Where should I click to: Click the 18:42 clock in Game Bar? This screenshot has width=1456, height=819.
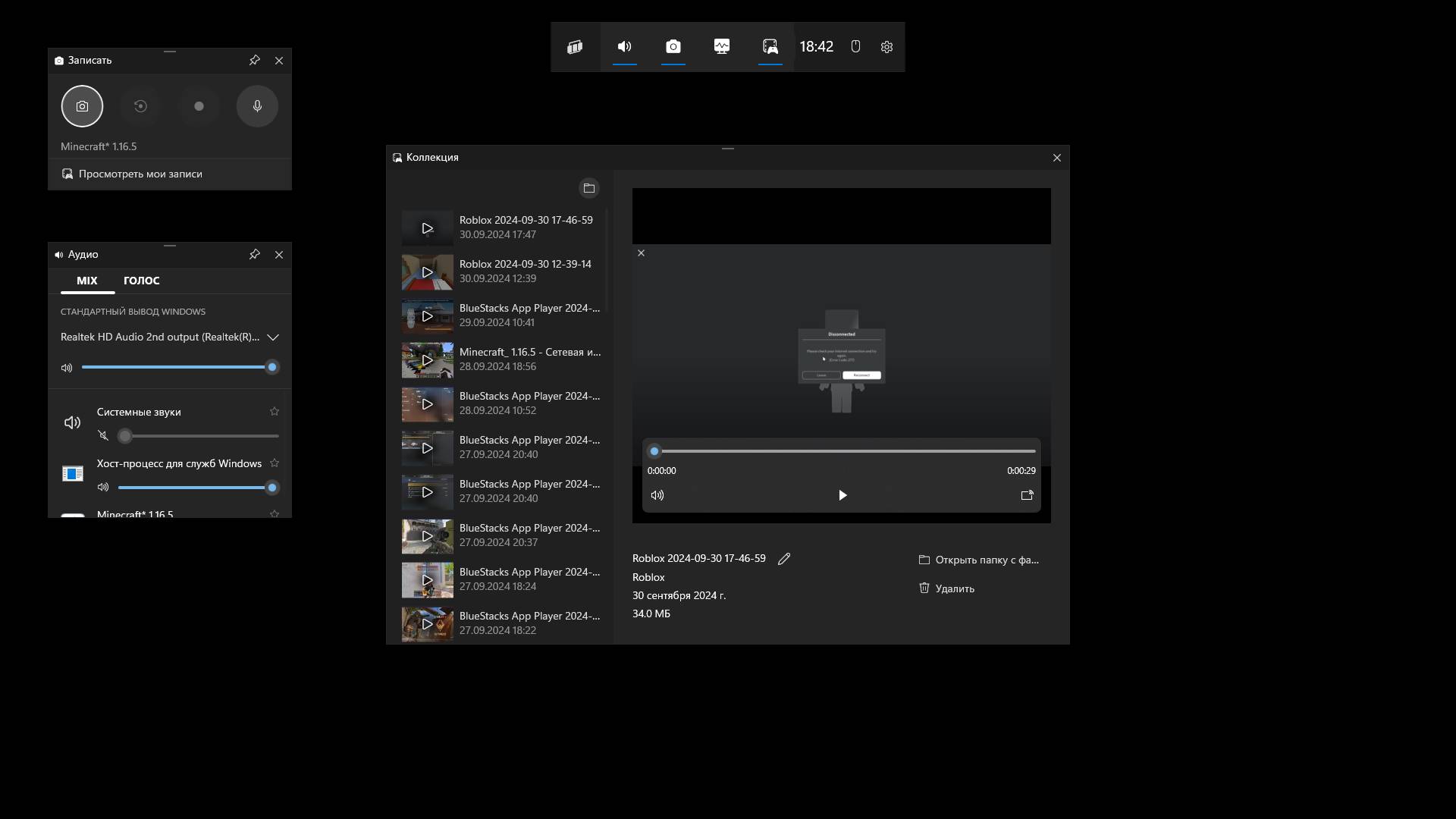817,47
